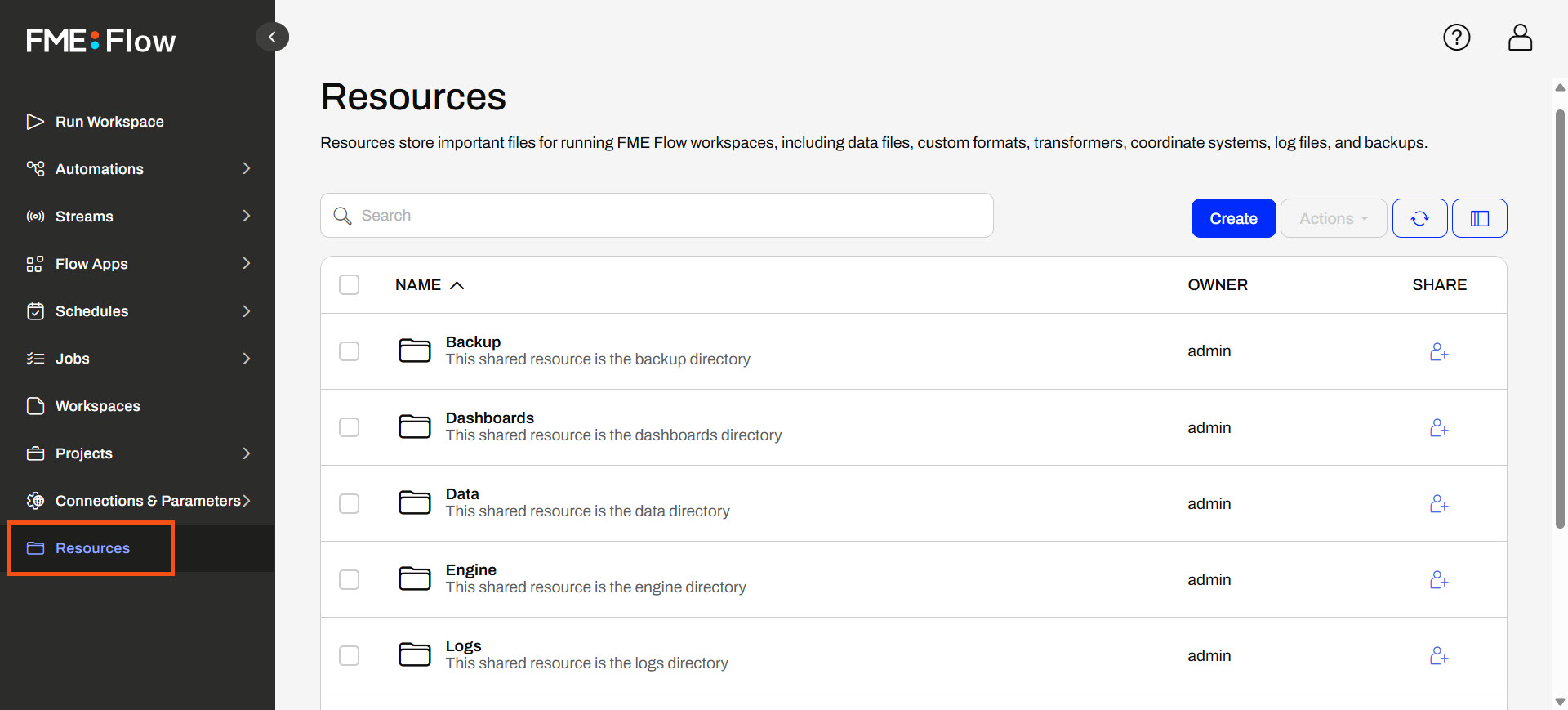1568x710 pixels.
Task: Select the Logs row checkbox
Action: coord(349,656)
